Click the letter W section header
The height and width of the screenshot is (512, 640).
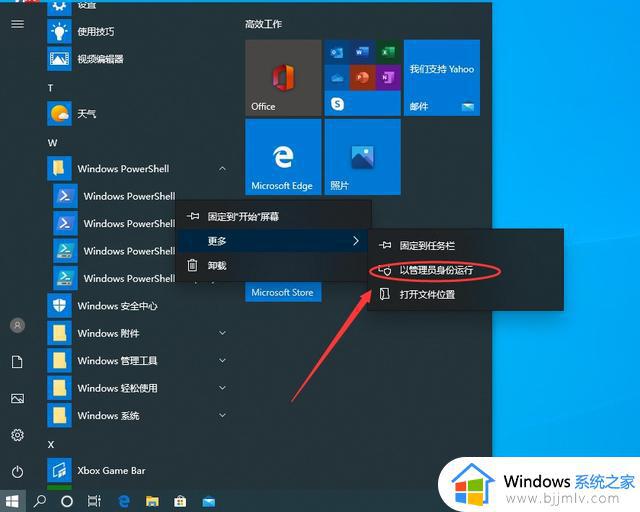52,143
